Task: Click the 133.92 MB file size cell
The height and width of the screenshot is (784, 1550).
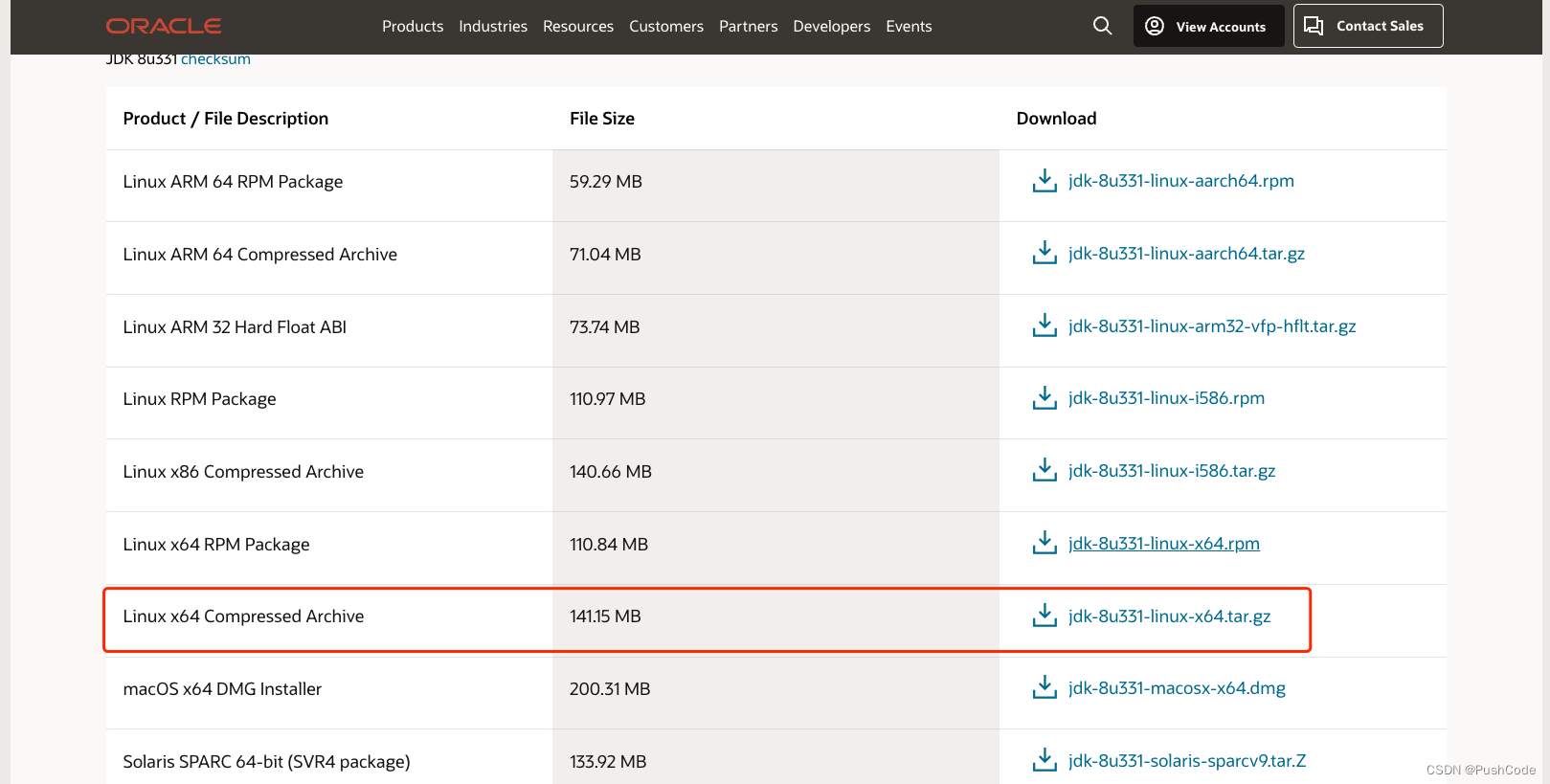Action: click(775, 757)
